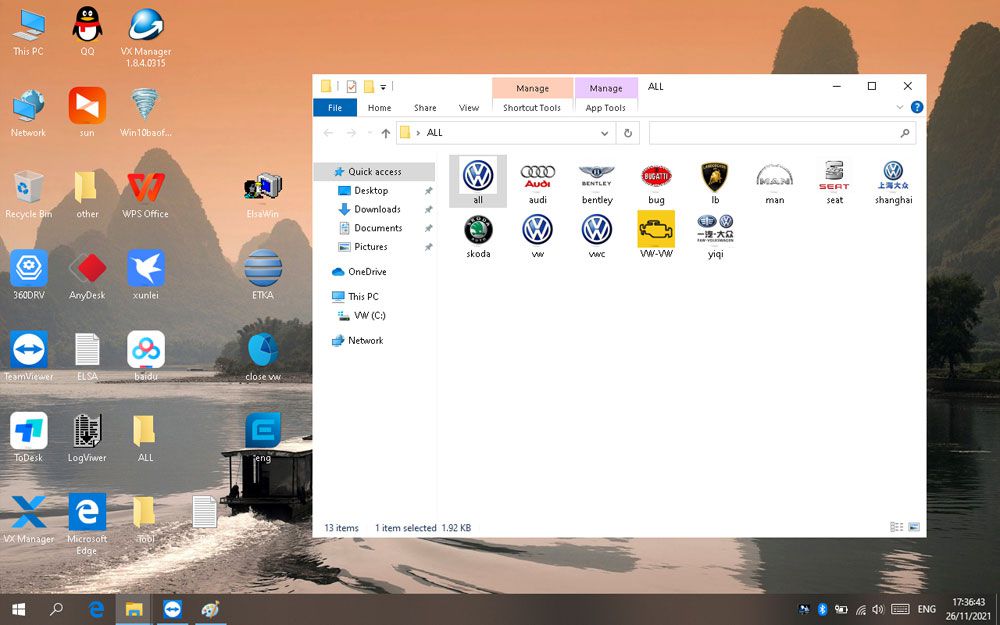Switch to the Share ribbon tab

[x=425, y=108]
